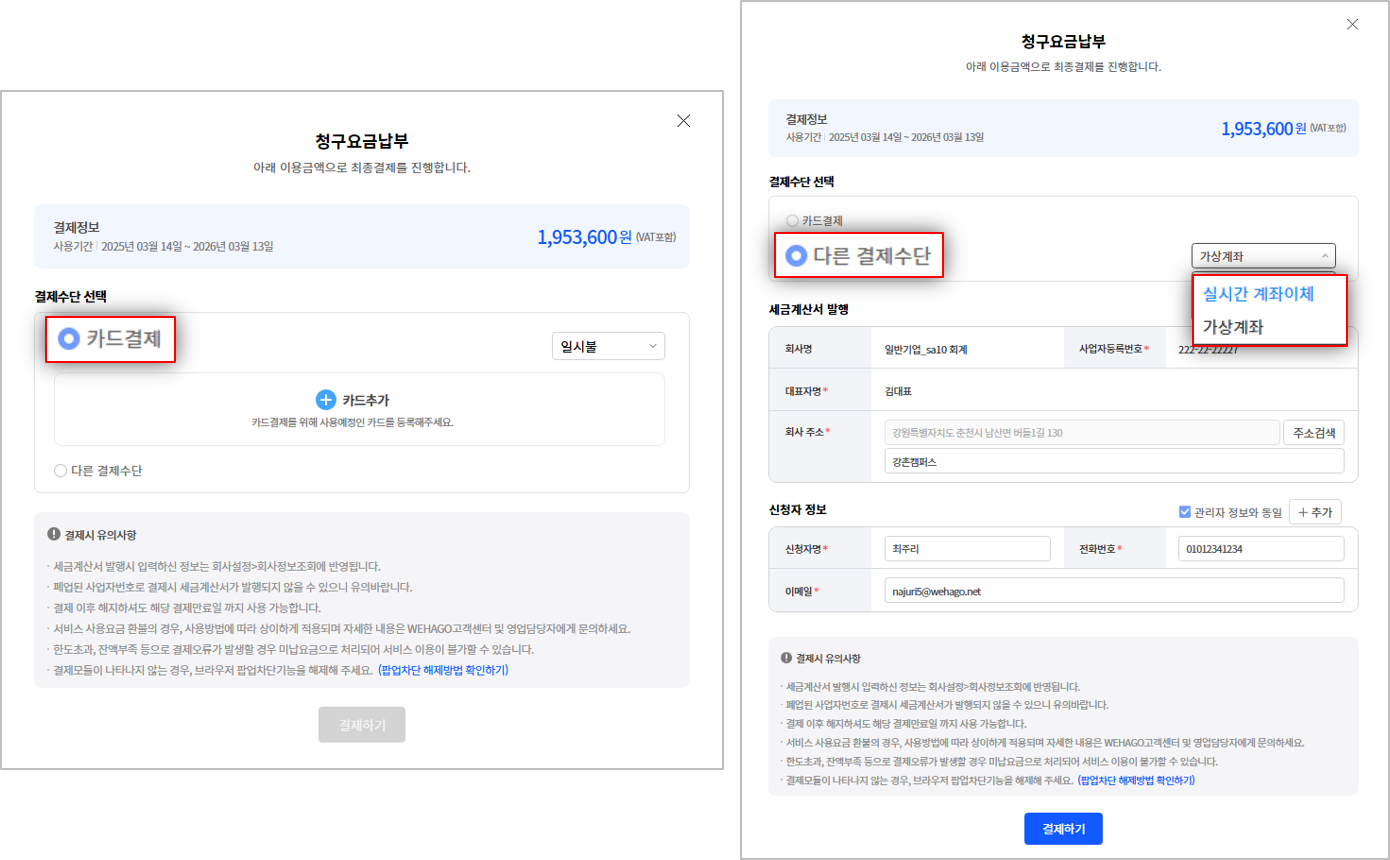Select 카드결제 radio in the 카드추가 dialog

coord(69,339)
